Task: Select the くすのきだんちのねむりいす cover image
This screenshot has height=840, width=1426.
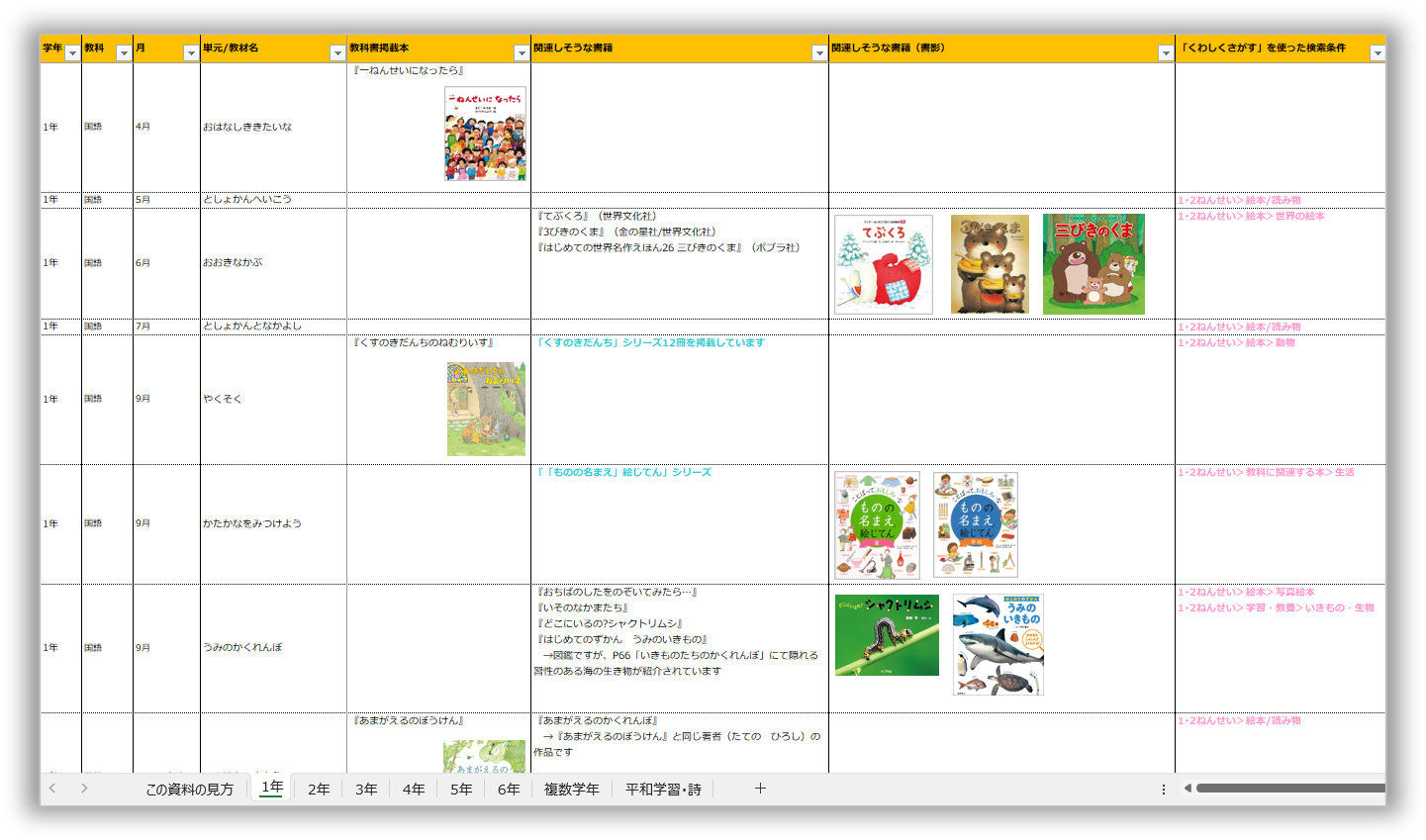Action: point(486,409)
